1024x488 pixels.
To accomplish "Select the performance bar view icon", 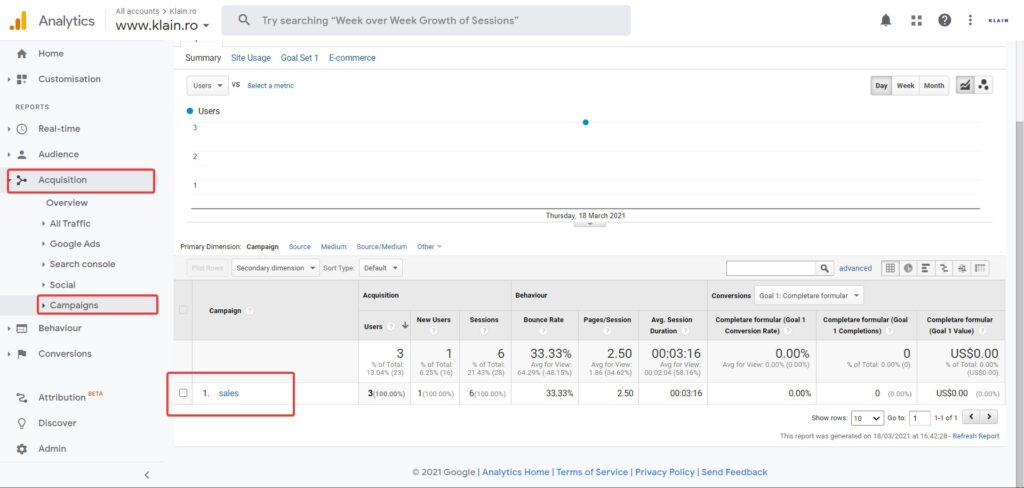I will pos(926,268).
